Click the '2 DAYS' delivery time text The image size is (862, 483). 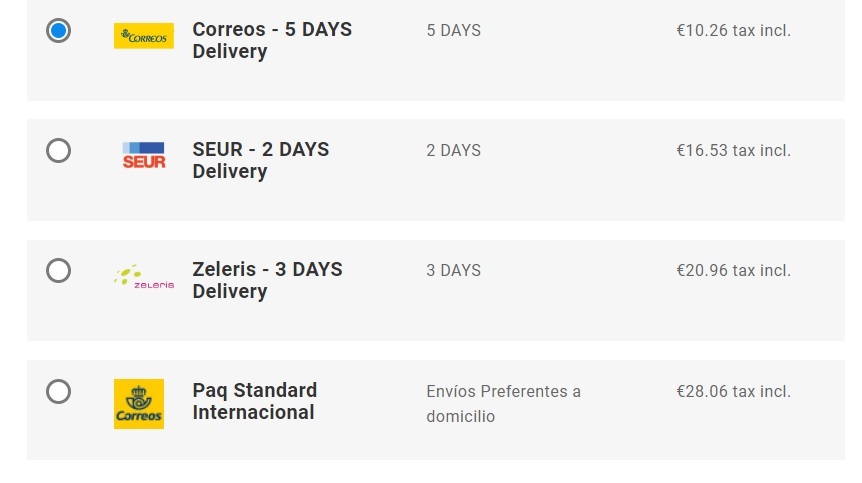click(x=454, y=150)
